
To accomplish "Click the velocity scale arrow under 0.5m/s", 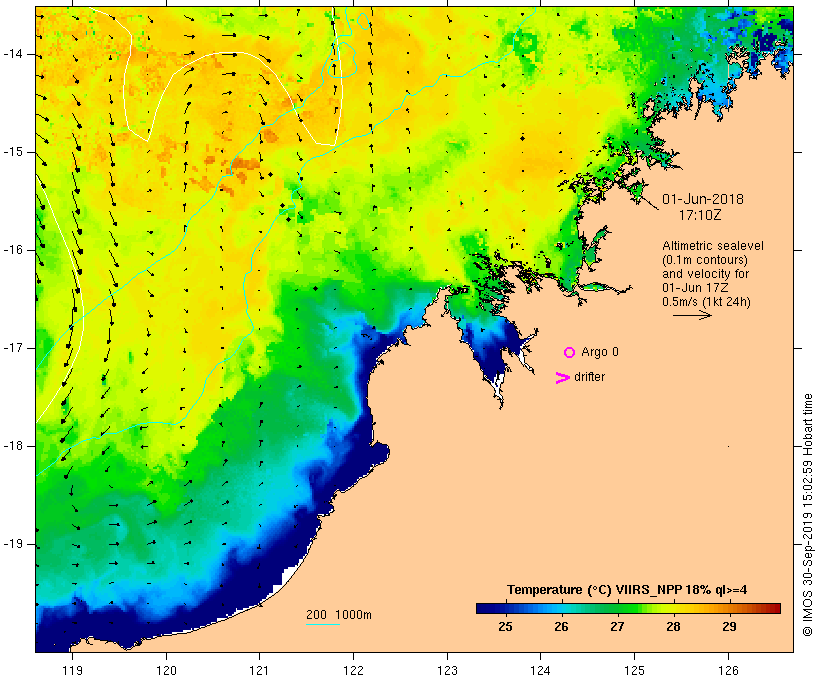I will click(692, 315).
